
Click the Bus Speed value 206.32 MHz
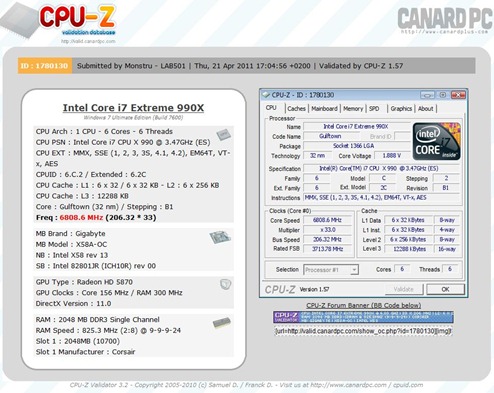[327, 240]
